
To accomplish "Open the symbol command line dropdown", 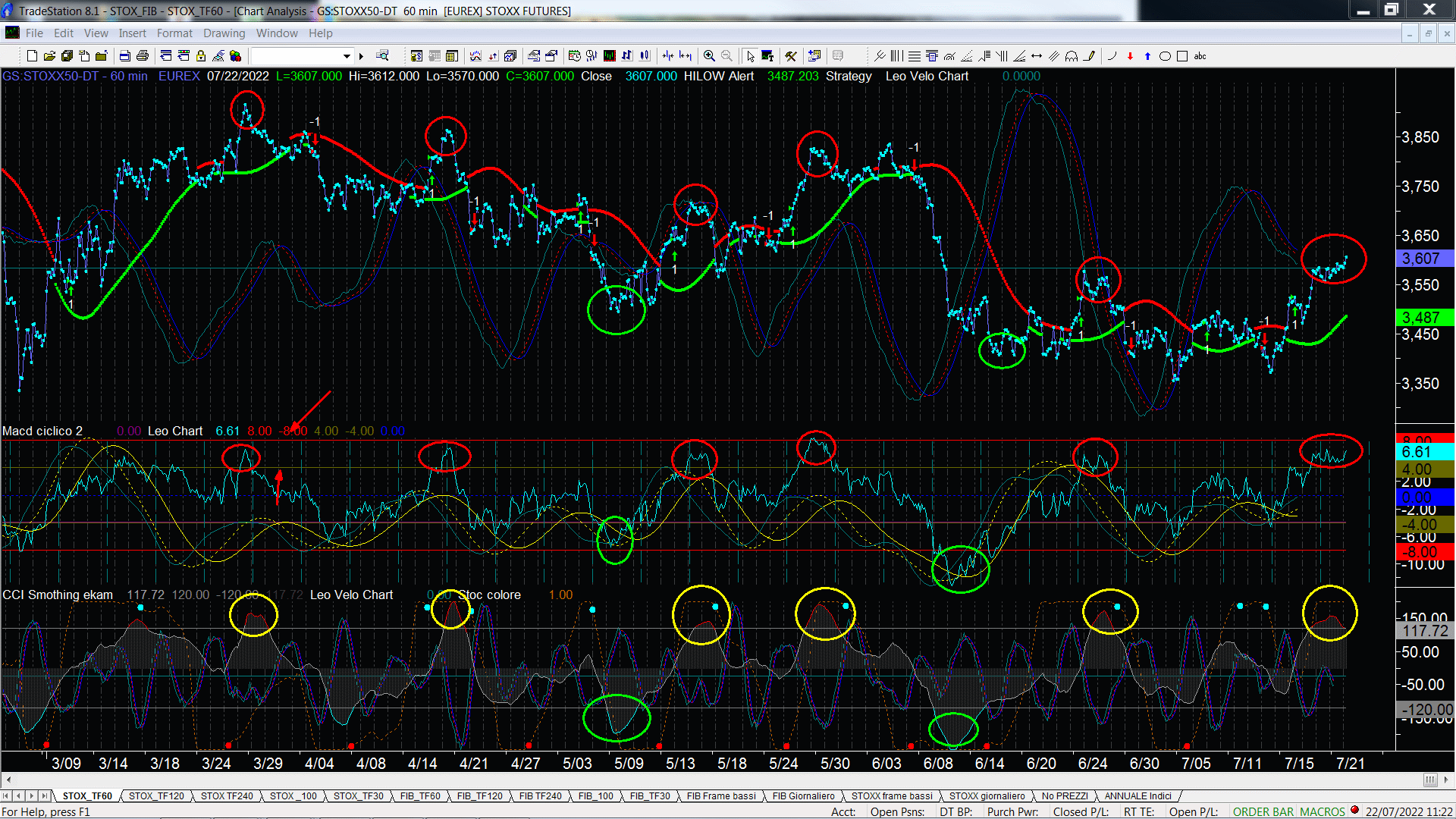I will [347, 56].
